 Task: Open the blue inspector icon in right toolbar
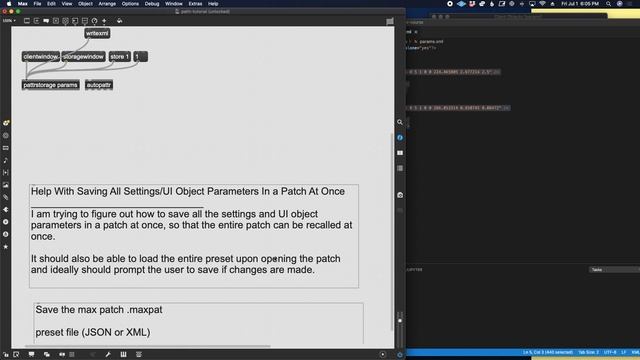tap(400, 138)
